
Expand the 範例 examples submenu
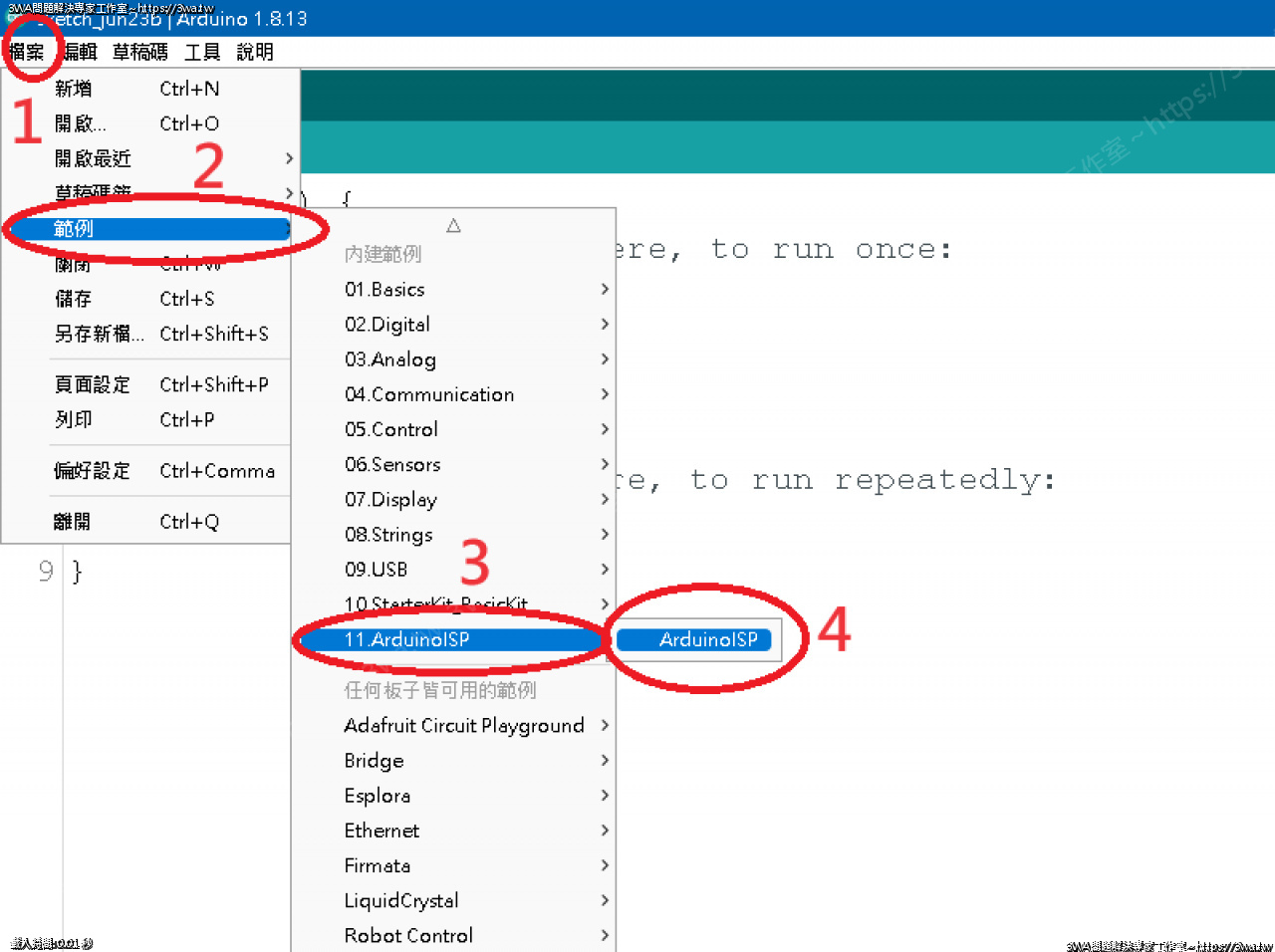coord(74,229)
